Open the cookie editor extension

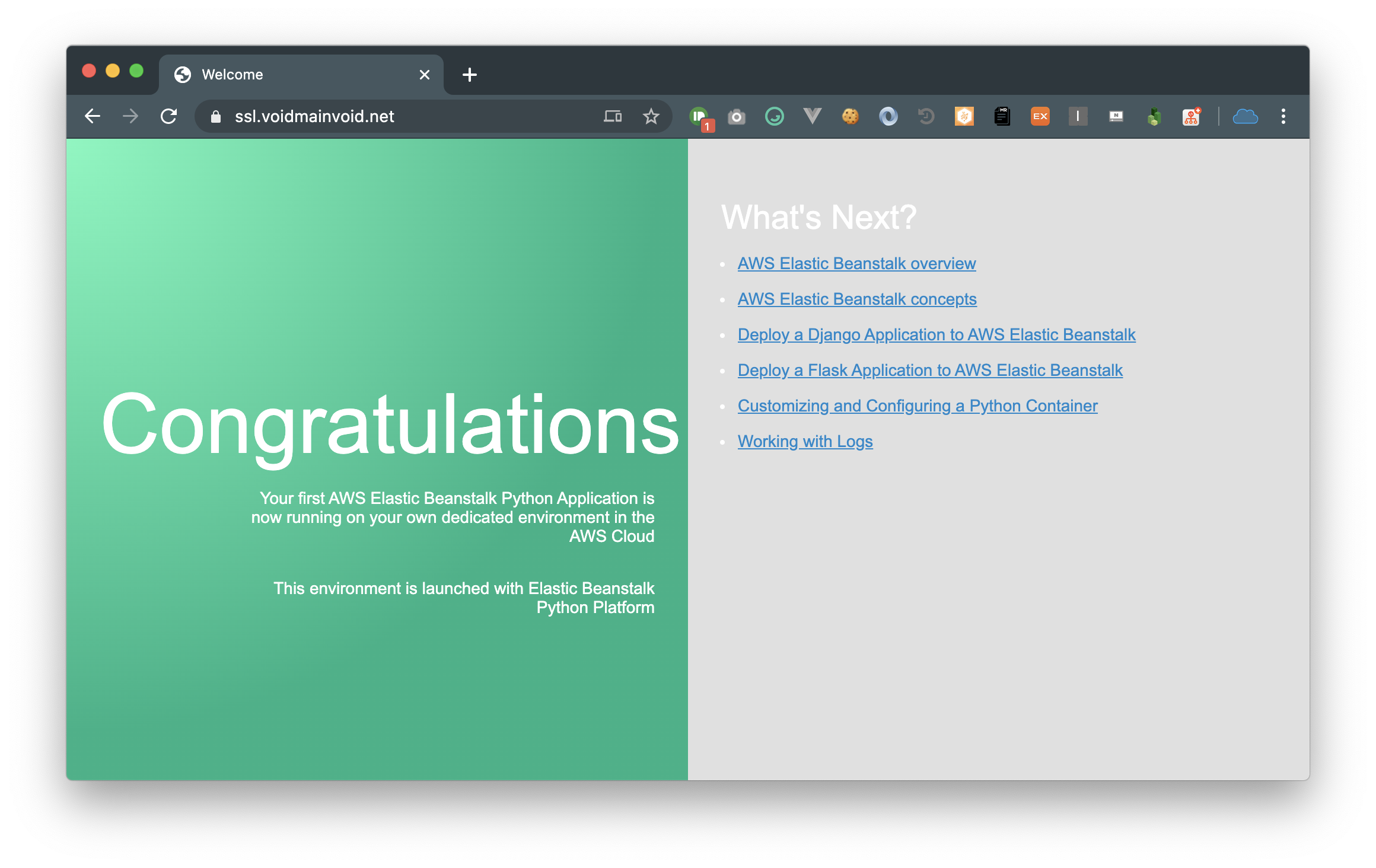point(850,116)
